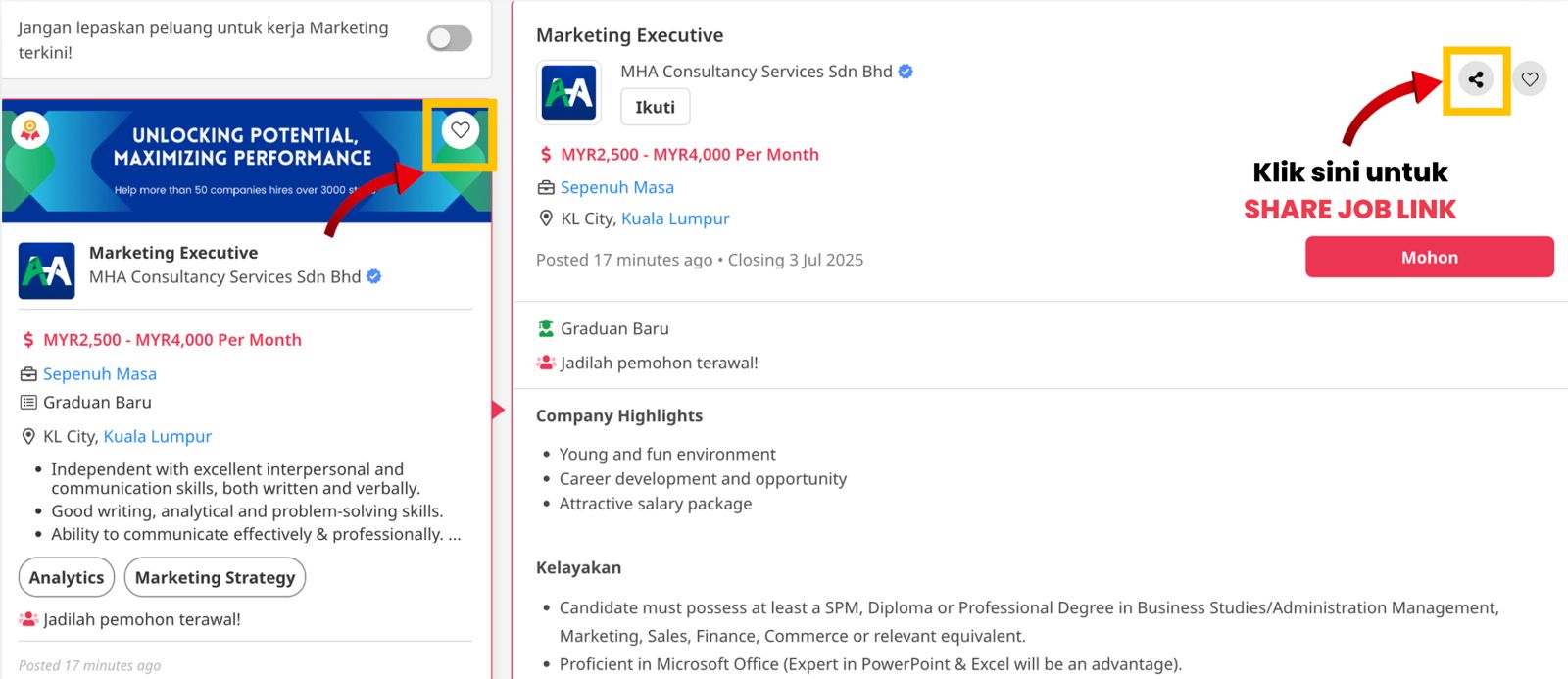Click Sepenuh Masa link in job card
Viewport: 1568px width, 679px height.
click(x=100, y=374)
